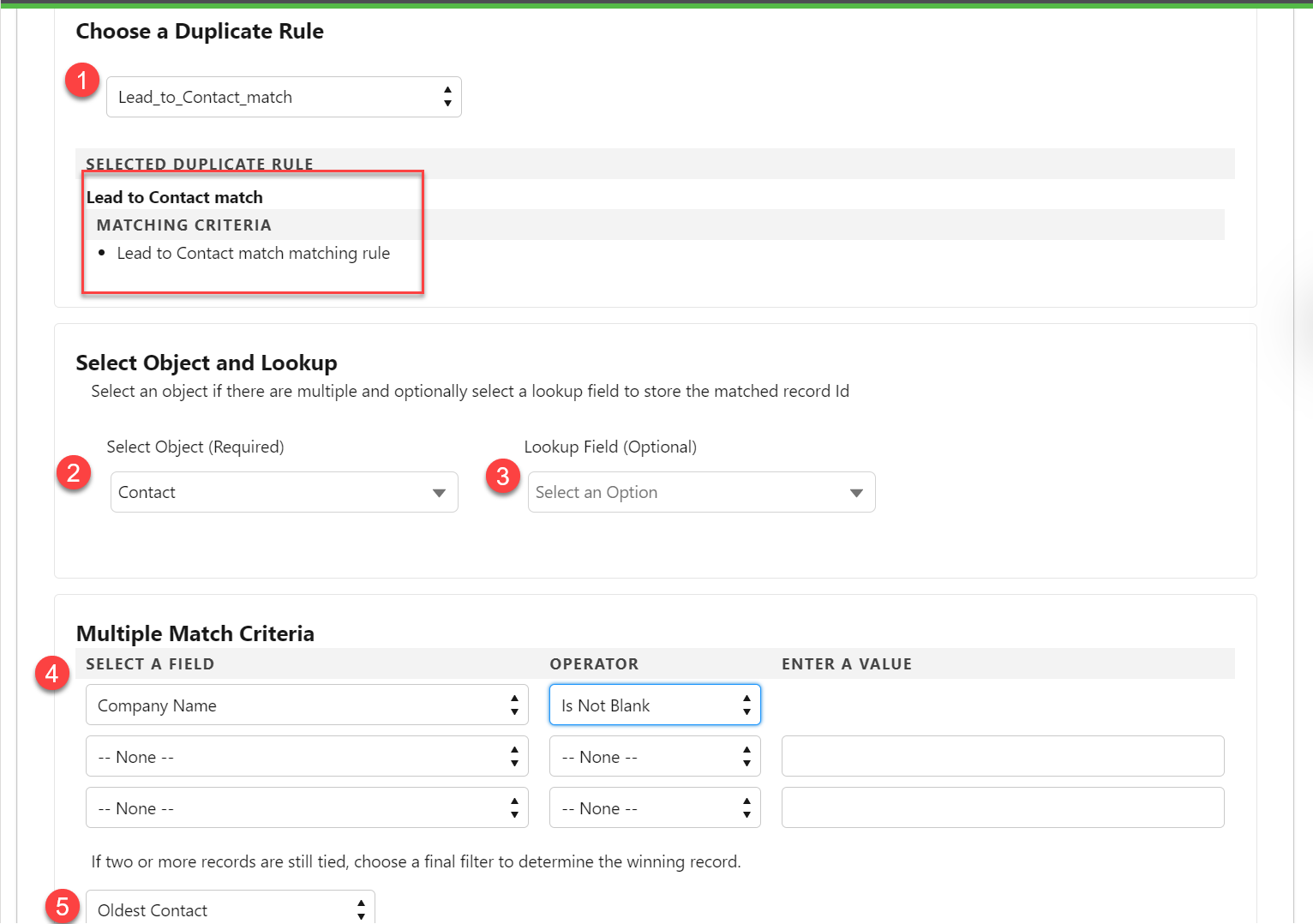Click the Lead to Contact match rule name
Screen dimensions: 1313x924
click(x=175, y=197)
